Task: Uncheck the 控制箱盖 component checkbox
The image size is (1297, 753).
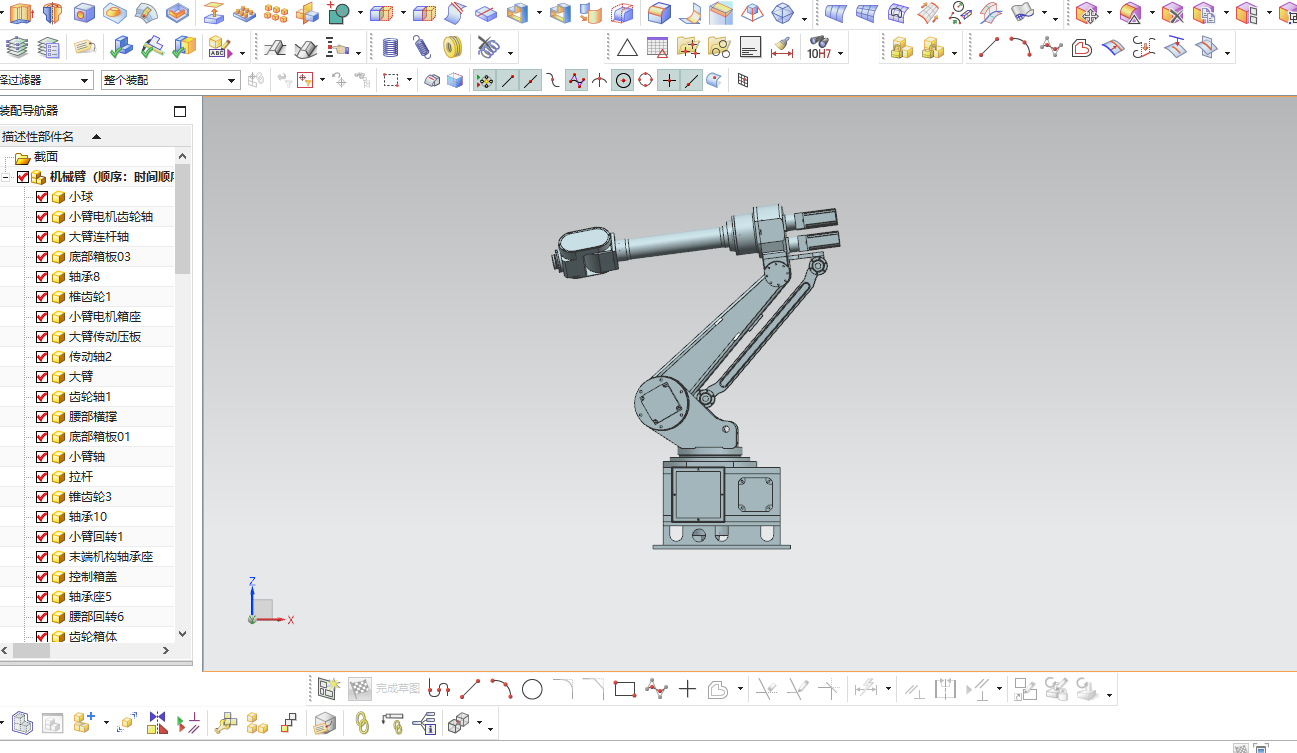Action: tap(42, 577)
